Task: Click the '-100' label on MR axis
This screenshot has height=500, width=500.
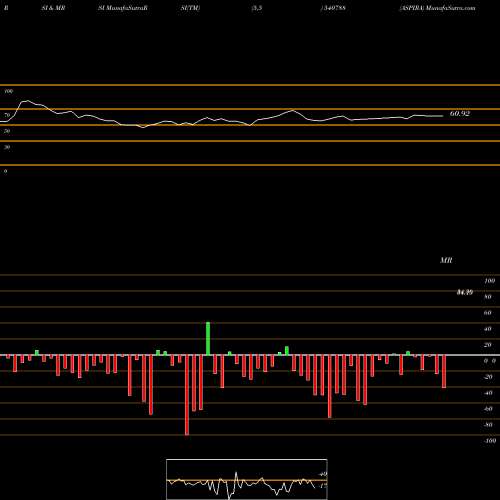Action: pyautogui.click(x=490, y=441)
